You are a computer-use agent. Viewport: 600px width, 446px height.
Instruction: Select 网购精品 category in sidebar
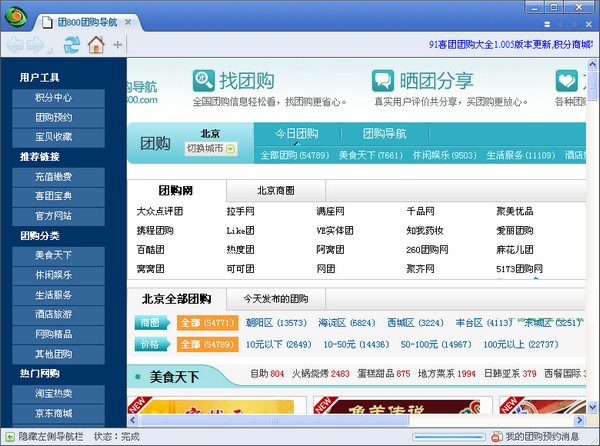pyautogui.click(x=58, y=334)
